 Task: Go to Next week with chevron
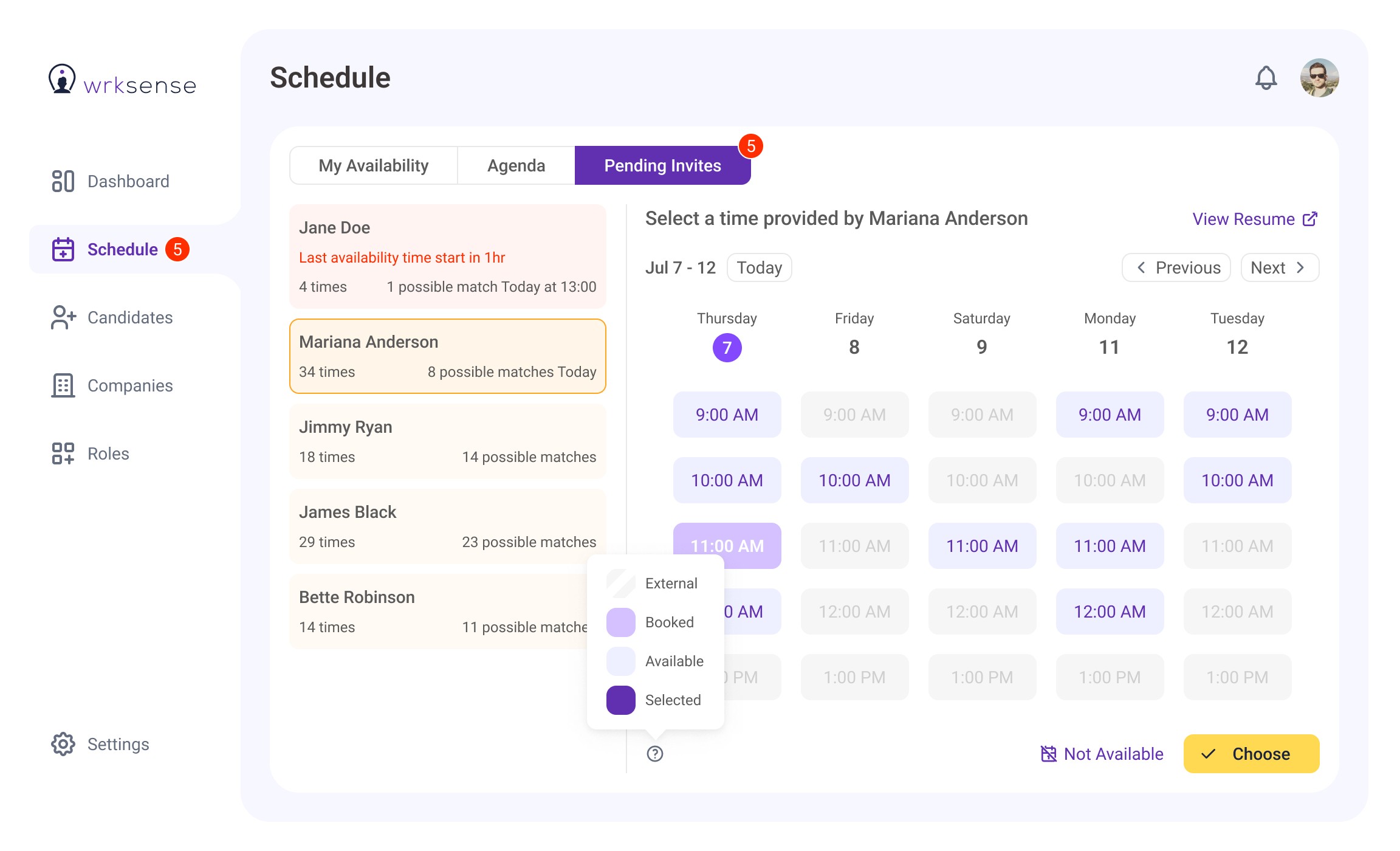tap(1279, 267)
